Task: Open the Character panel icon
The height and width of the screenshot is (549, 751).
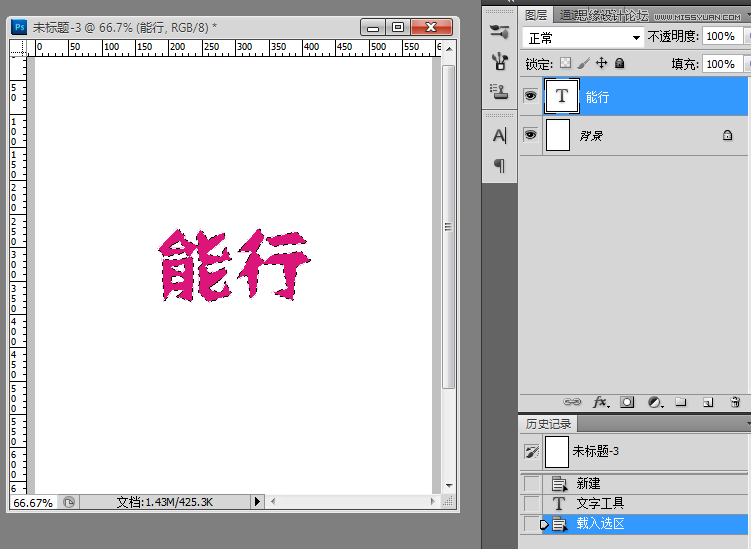Action: point(499,135)
